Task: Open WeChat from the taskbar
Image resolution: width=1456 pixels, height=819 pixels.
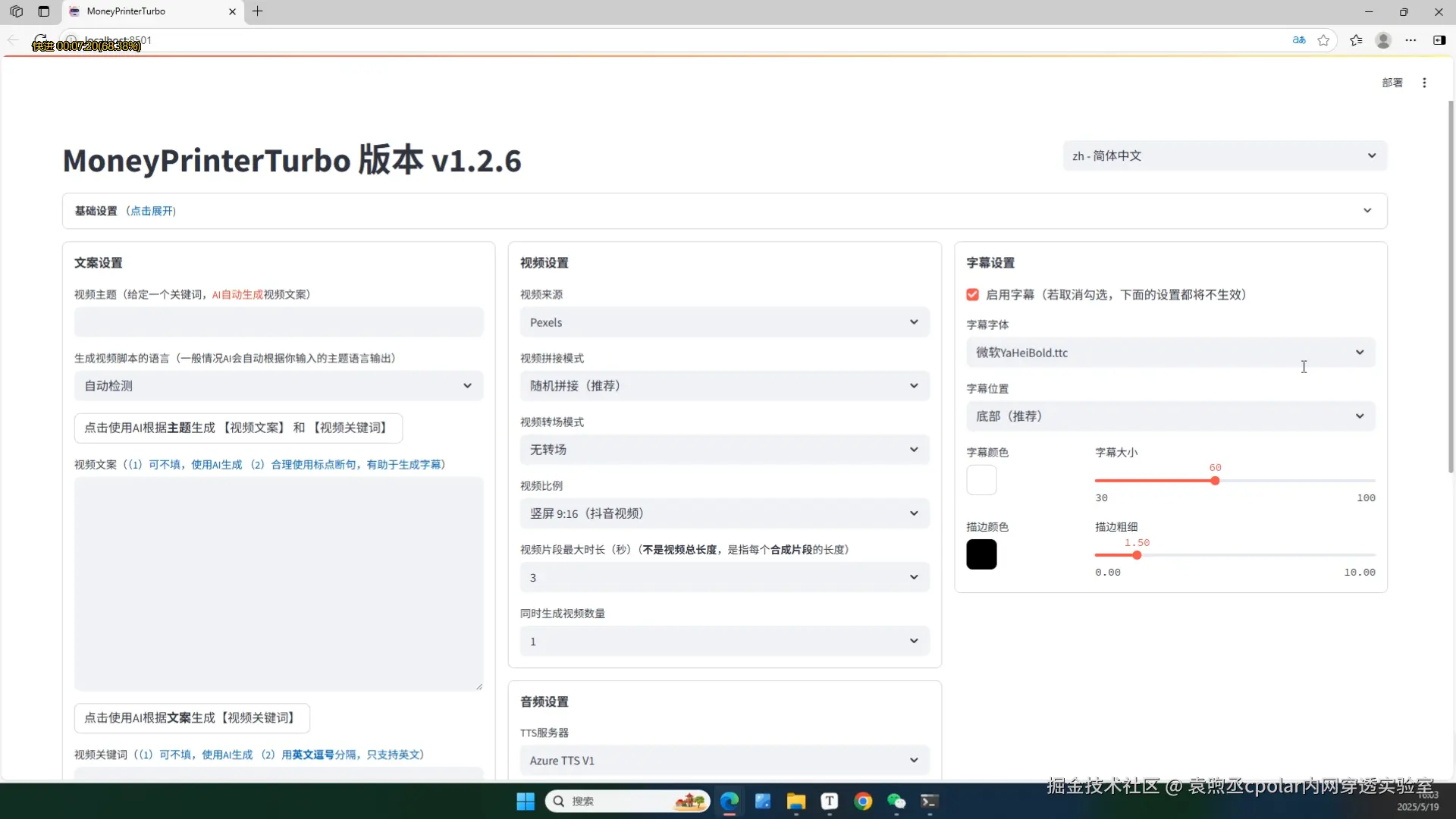Action: pos(896,802)
